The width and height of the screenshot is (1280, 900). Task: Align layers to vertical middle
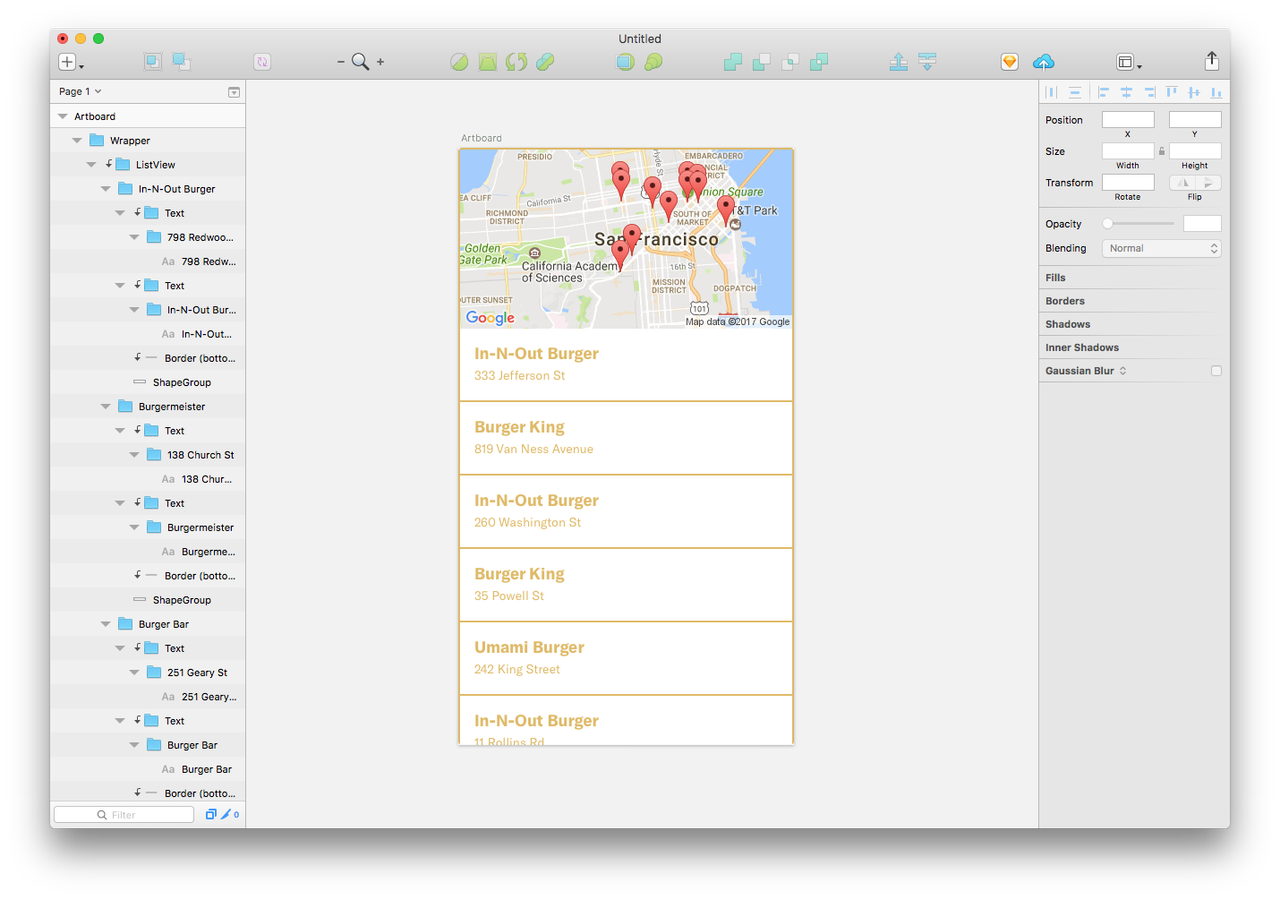coord(1194,92)
